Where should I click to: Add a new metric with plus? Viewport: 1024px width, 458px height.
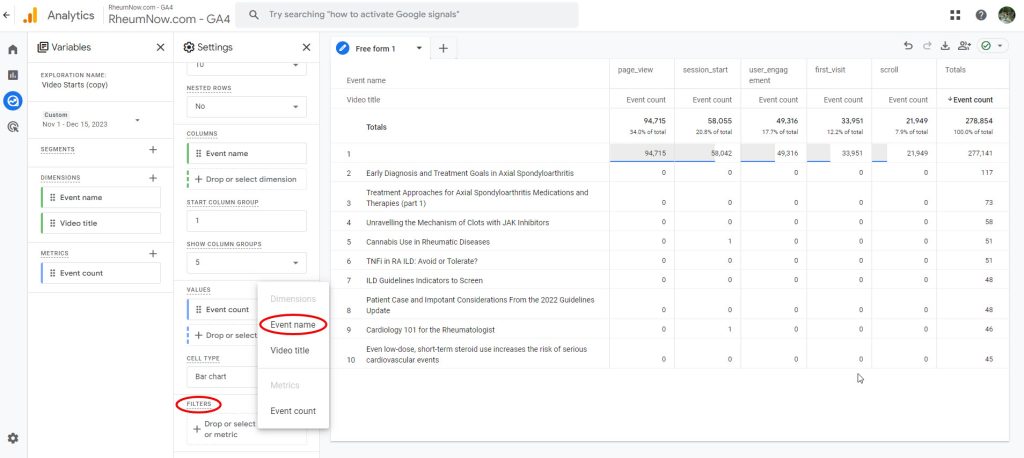153,254
